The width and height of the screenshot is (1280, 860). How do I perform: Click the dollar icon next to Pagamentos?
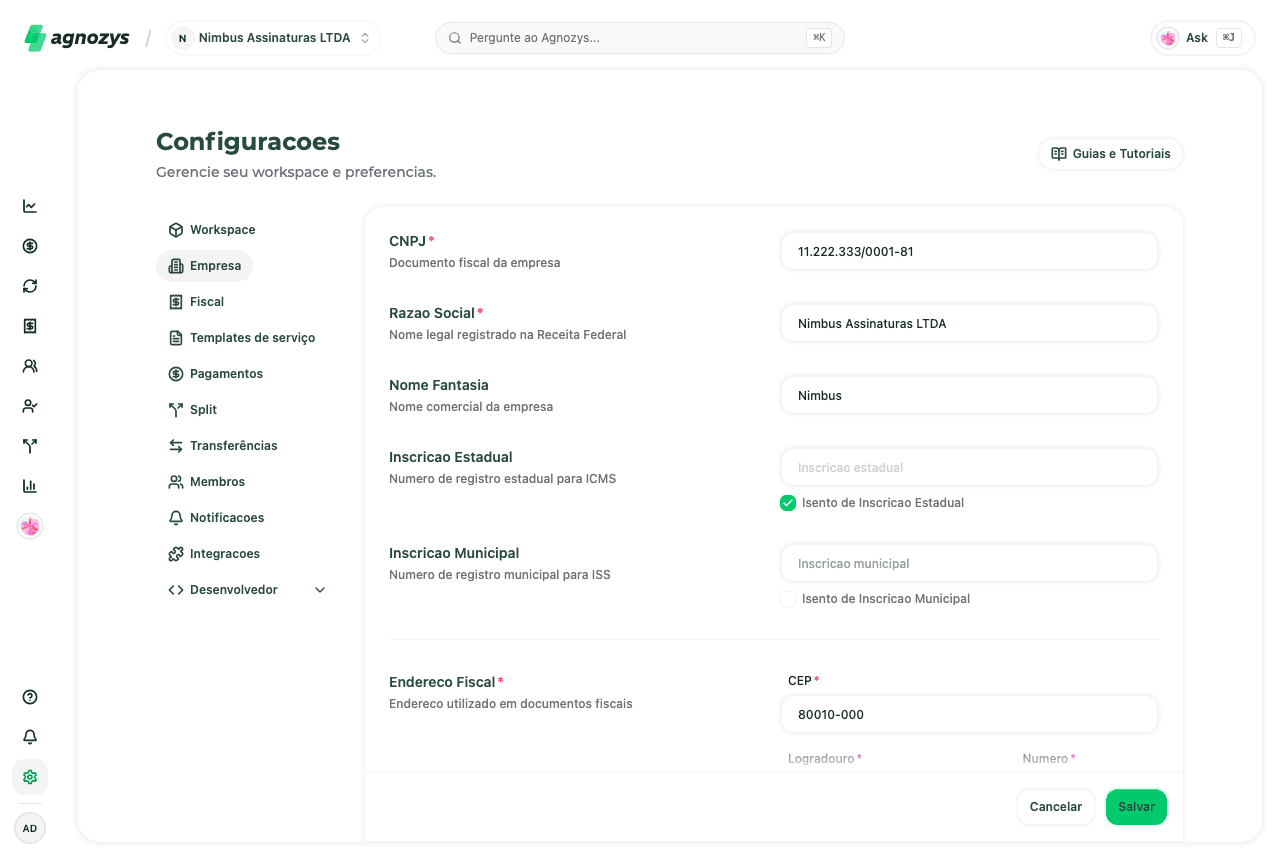(x=176, y=374)
